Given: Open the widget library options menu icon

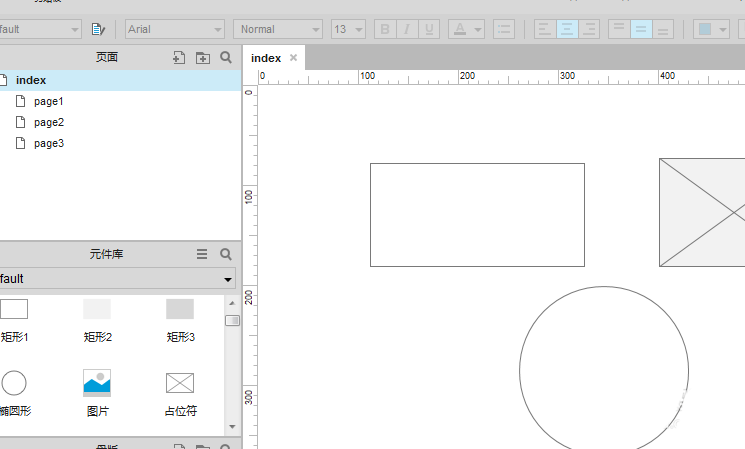Looking at the screenshot, I should point(202,254).
